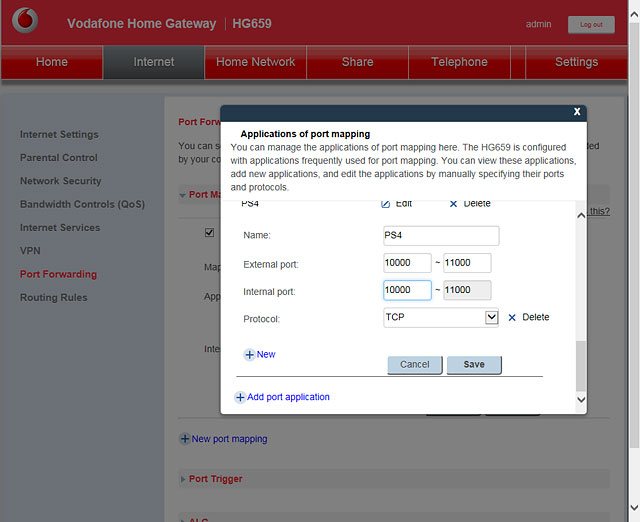Click the Applications of port mapping heading
The width and height of the screenshot is (640, 522).
pos(305,134)
